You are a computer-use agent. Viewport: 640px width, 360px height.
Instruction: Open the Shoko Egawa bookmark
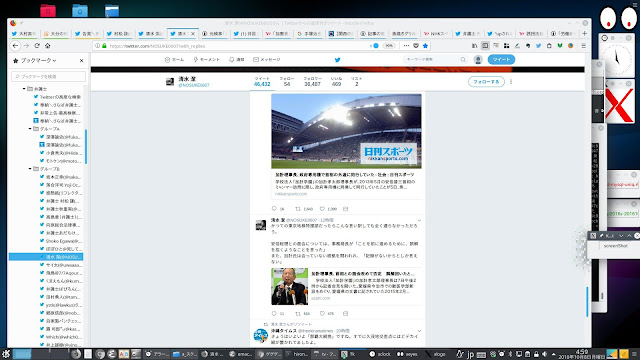coord(60,241)
